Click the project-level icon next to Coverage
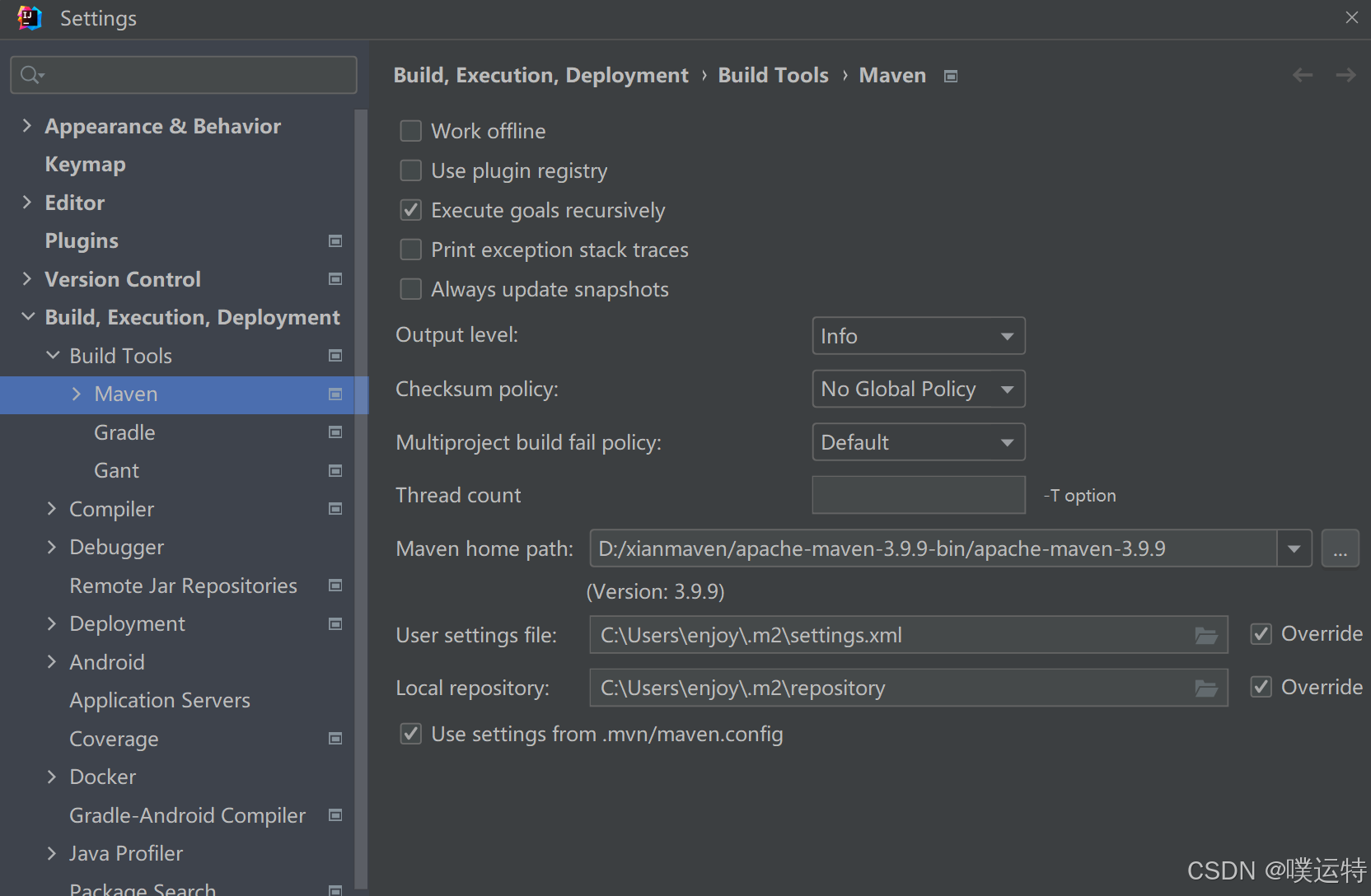Screen dimensions: 1371x896 pyautogui.click(x=335, y=739)
